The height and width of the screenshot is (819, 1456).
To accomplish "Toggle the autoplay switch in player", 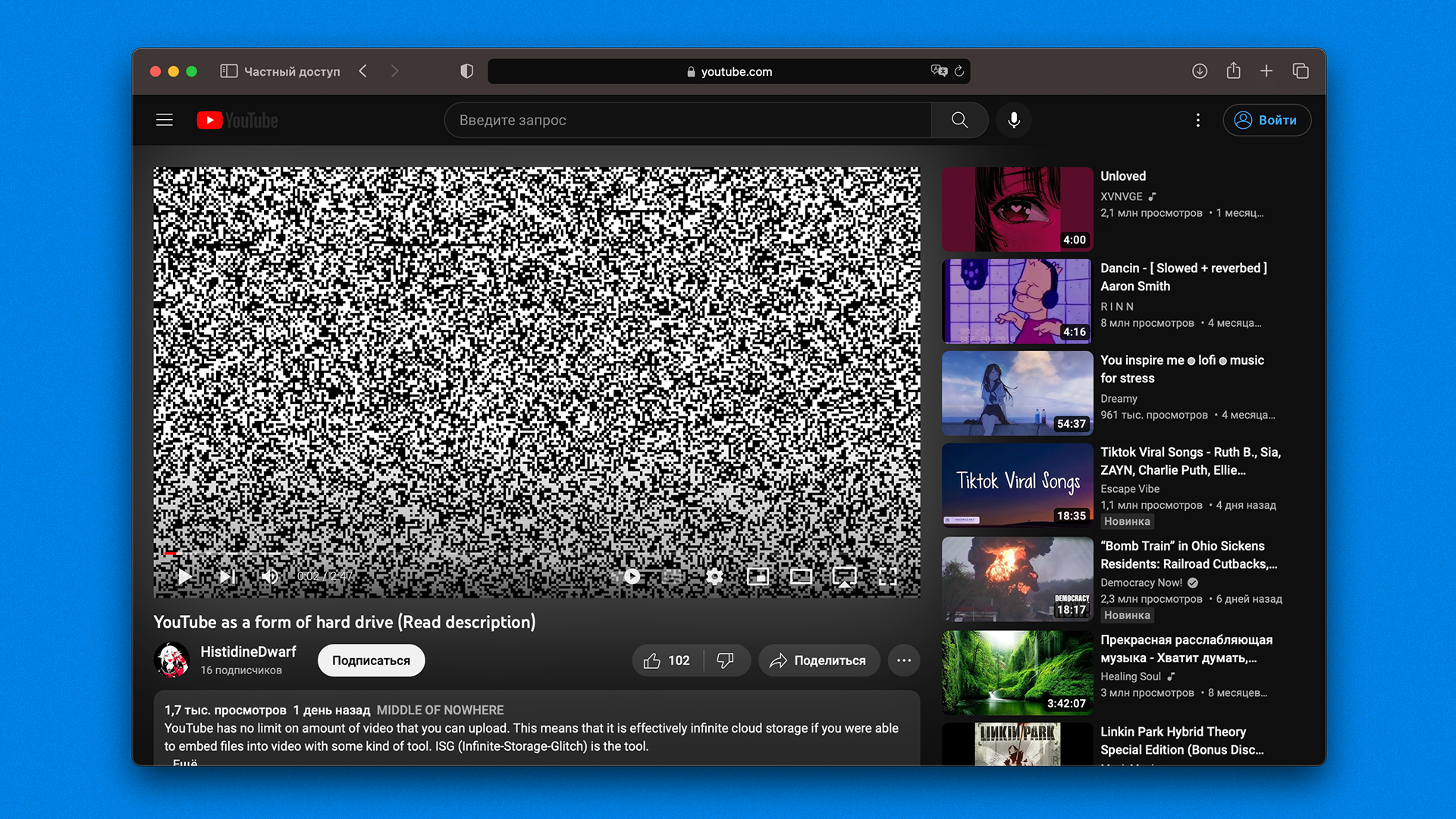I will click(629, 576).
